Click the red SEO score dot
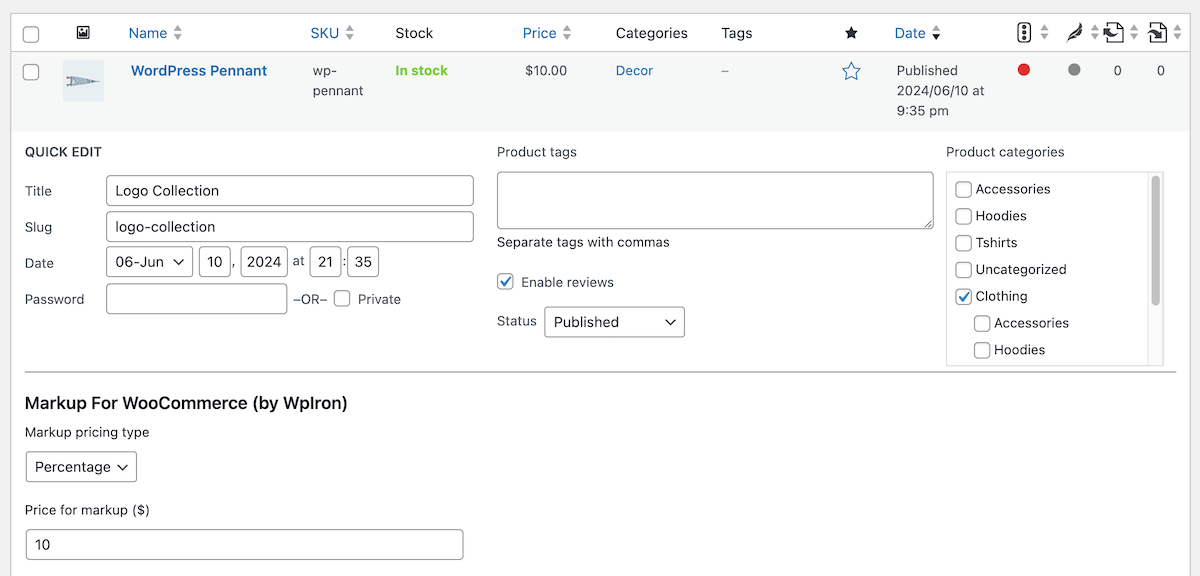Viewport: 1200px width, 576px height. (1024, 70)
